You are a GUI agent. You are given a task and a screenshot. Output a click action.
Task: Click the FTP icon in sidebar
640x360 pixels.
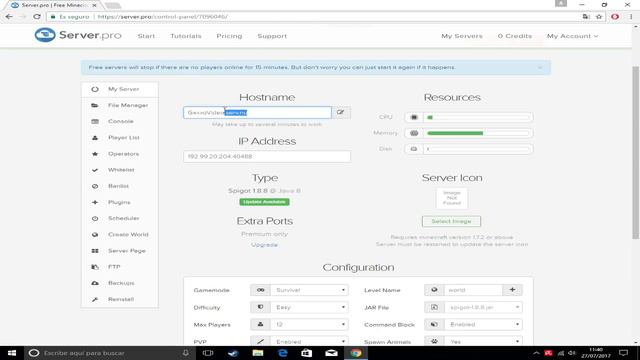[95, 267]
